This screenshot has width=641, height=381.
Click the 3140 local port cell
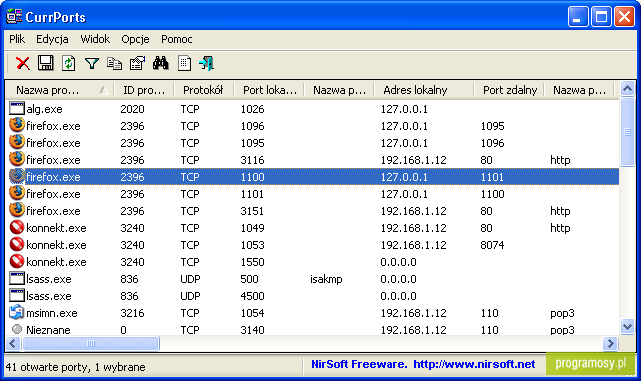(x=252, y=329)
